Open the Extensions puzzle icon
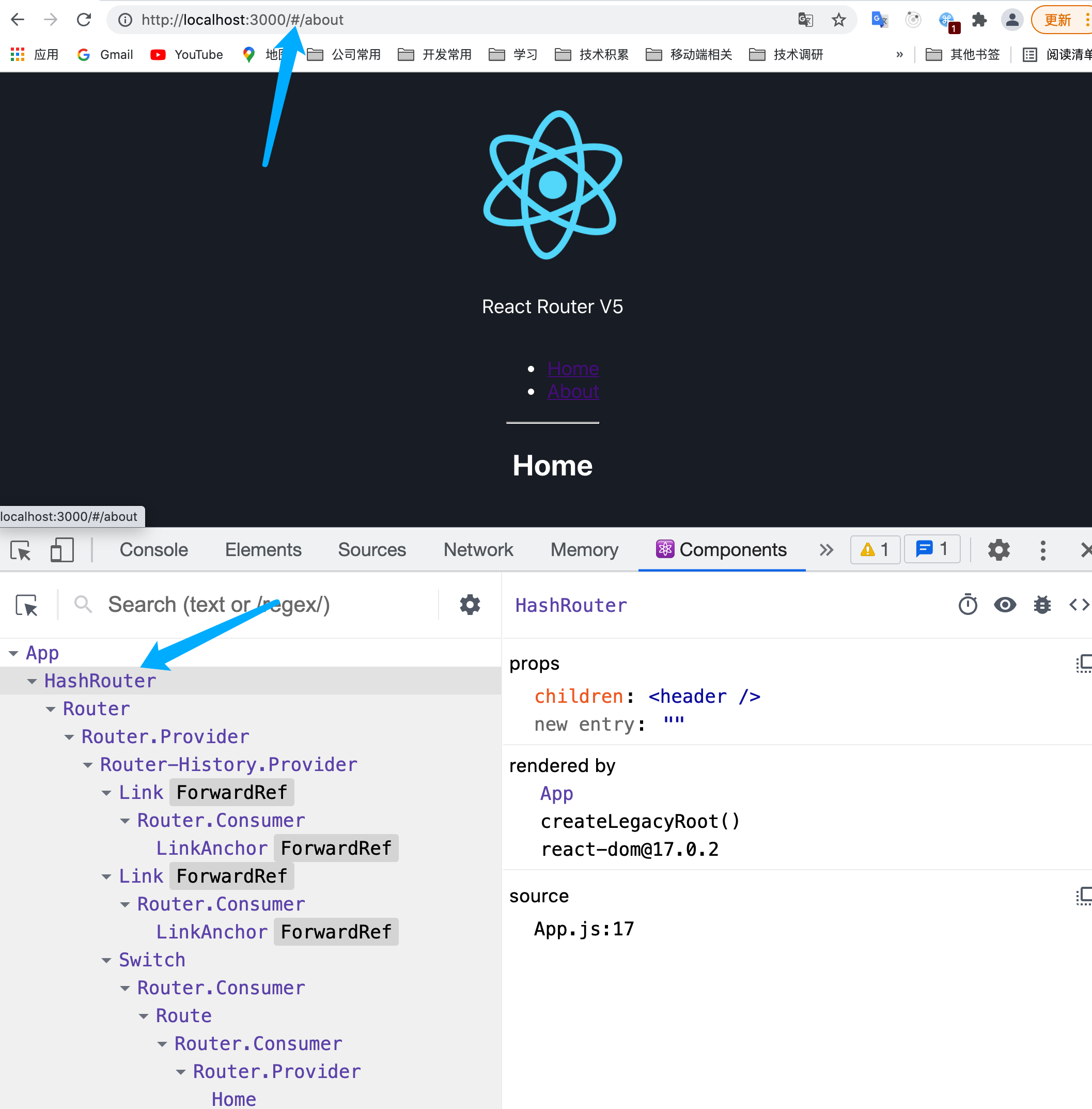1092x1109 pixels. coord(979,20)
